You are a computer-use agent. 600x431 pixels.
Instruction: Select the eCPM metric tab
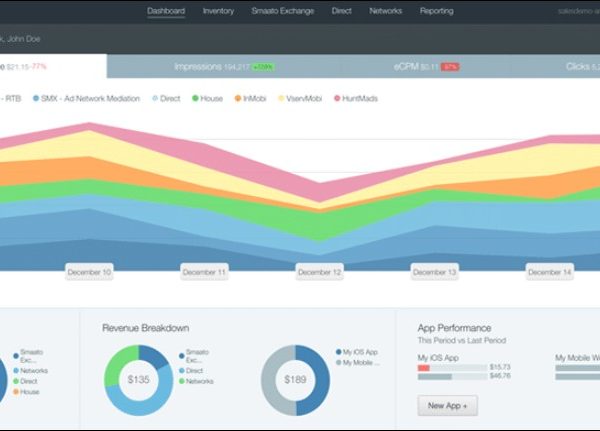click(425, 66)
